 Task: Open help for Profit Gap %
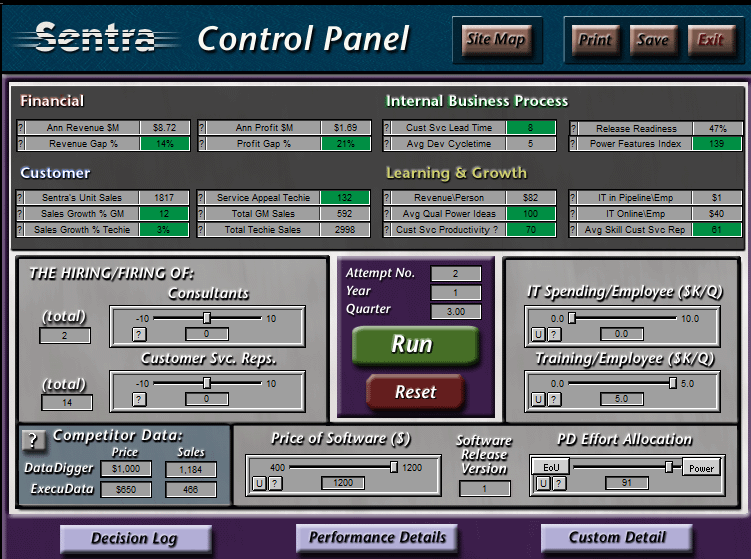click(x=202, y=144)
